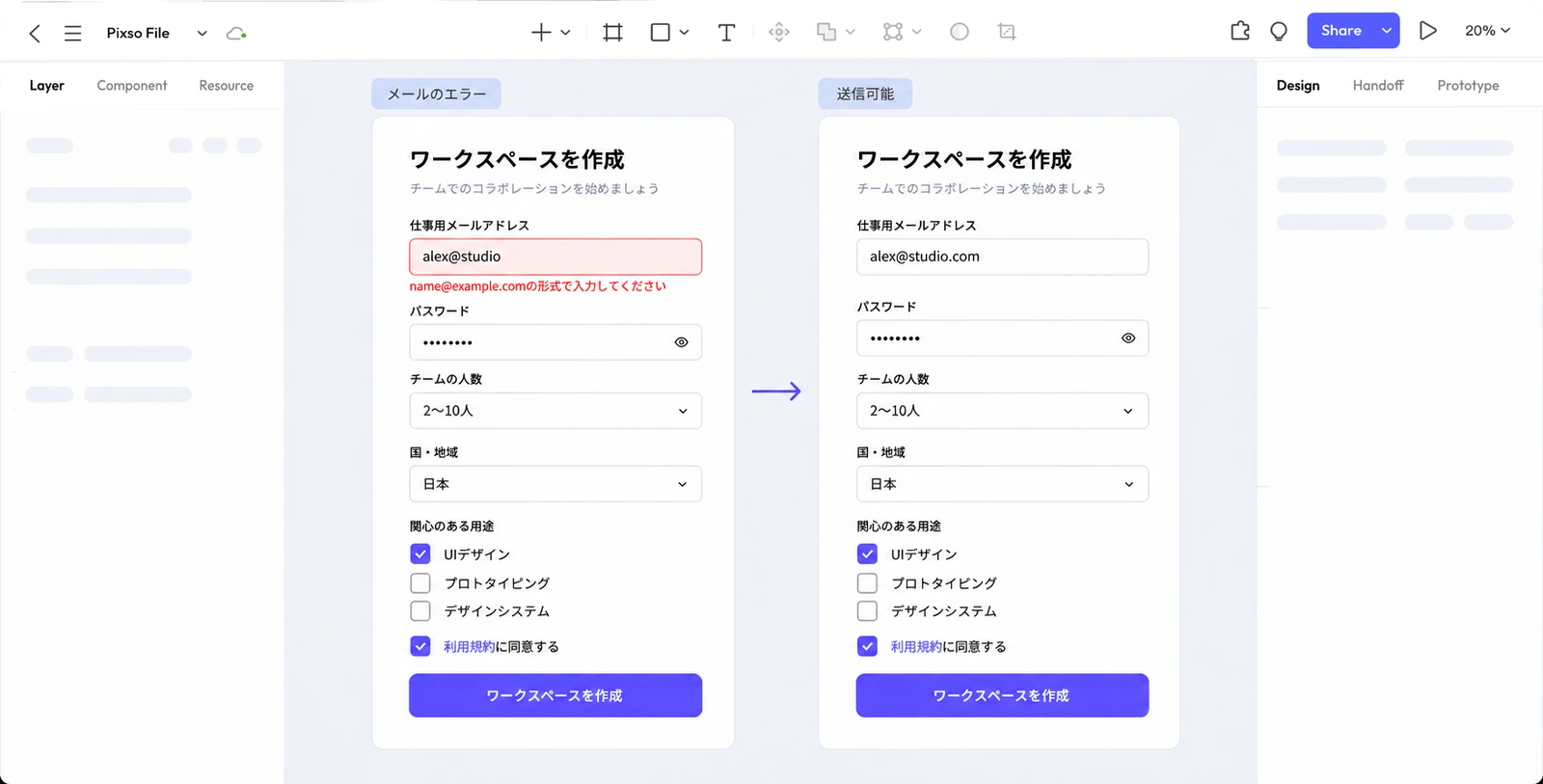Select the 送信可能 frame label
This screenshot has width=1543, height=784.
click(x=865, y=94)
